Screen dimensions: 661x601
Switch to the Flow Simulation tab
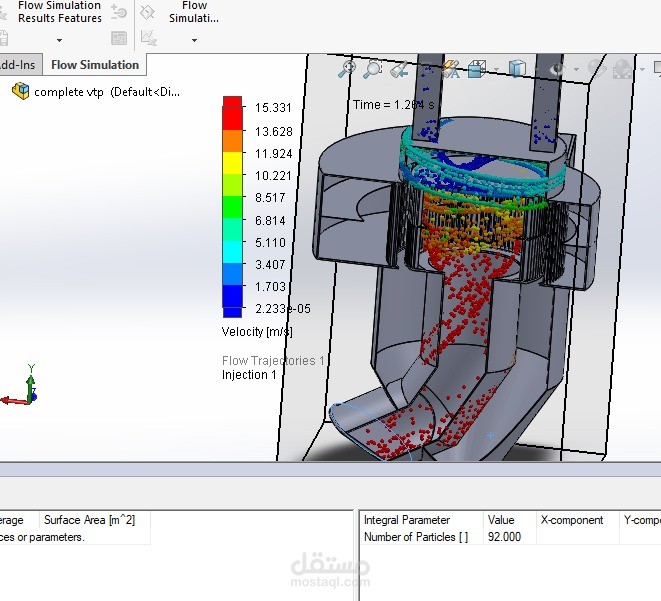click(95, 65)
